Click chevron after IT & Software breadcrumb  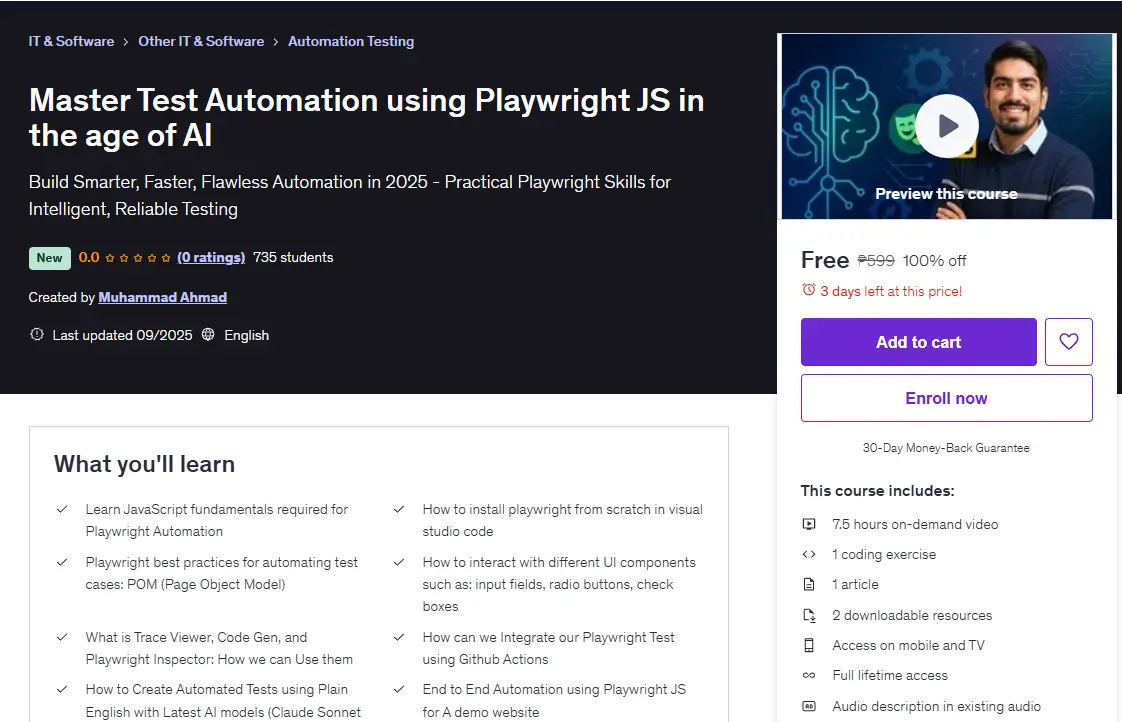tap(126, 42)
